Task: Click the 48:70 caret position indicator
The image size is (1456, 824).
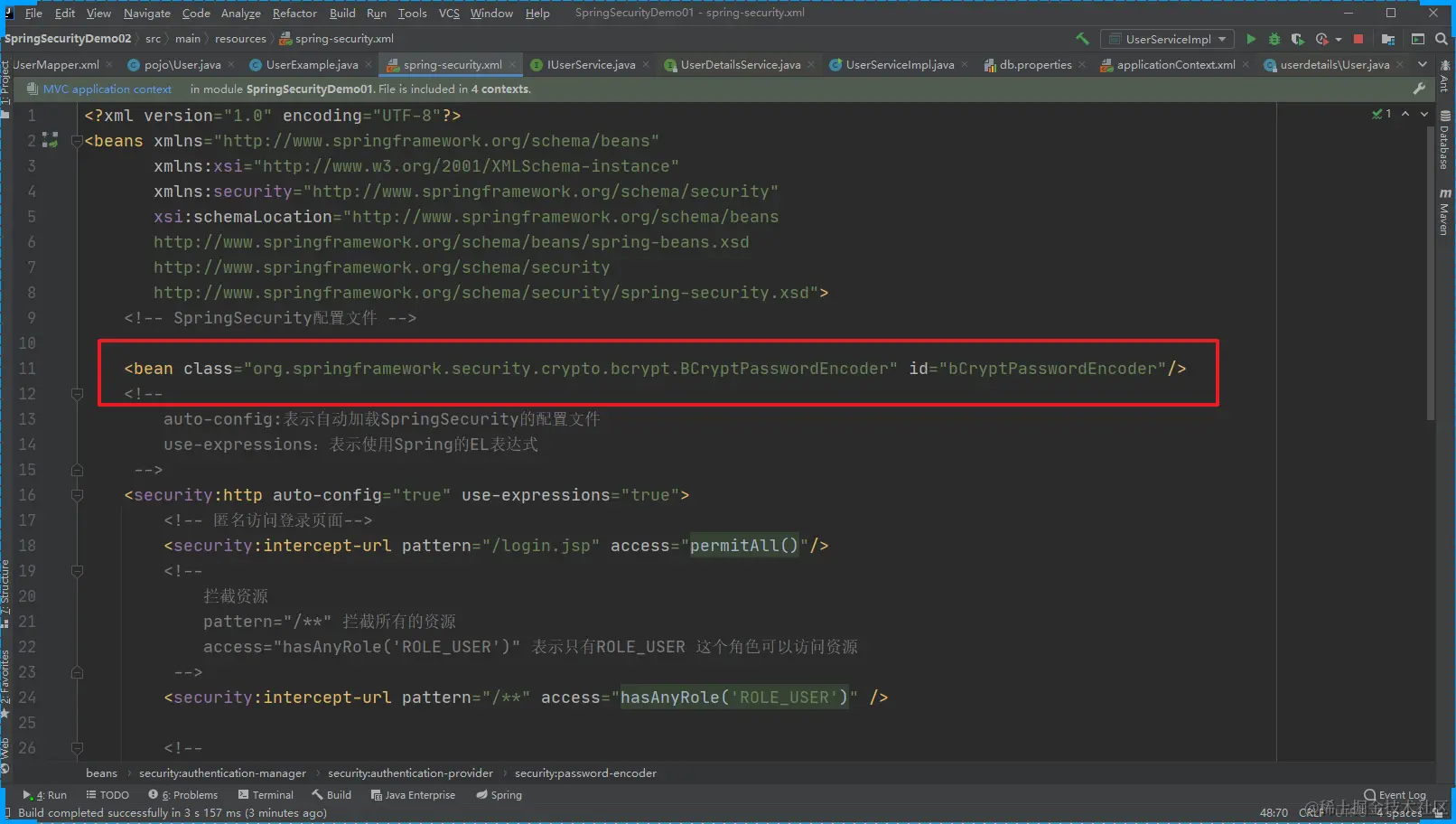Action: [1274, 813]
